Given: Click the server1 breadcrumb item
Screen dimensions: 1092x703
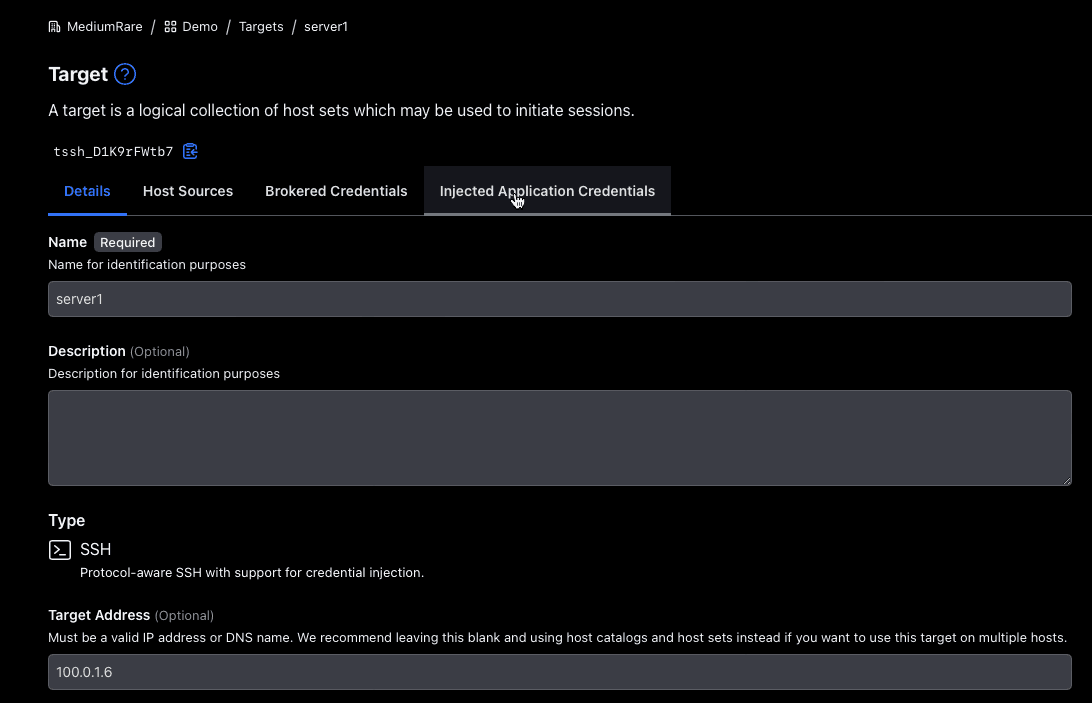Looking at the screenshot, I should pos(326,27).
